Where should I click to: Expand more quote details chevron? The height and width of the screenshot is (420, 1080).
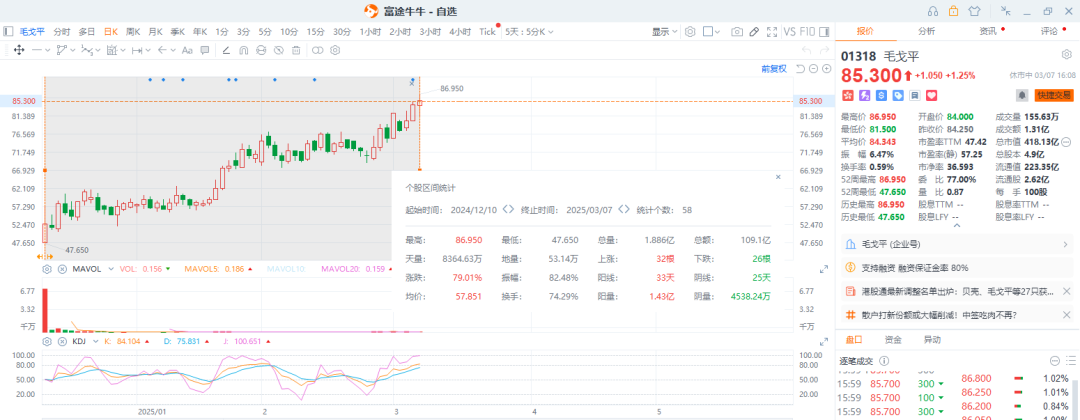point(956,224)
